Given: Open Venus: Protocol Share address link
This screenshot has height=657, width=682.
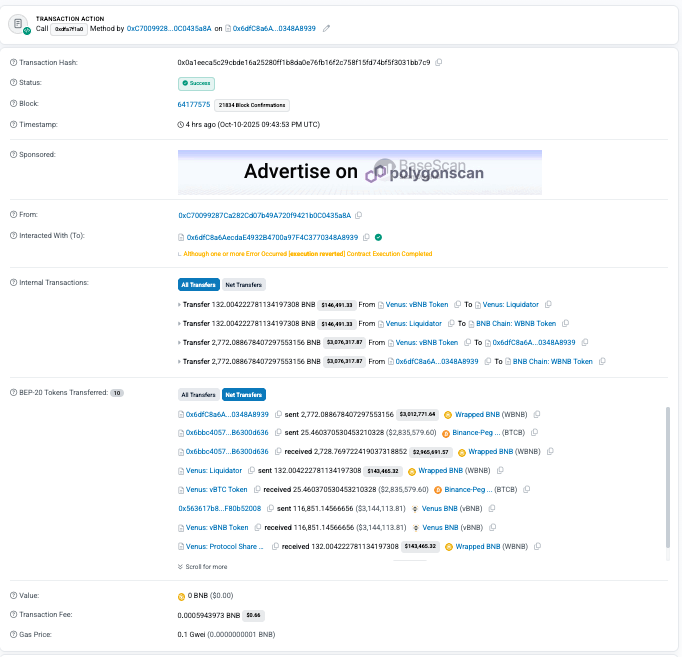Looking at the screenshot, I should (x=224, y=547).
